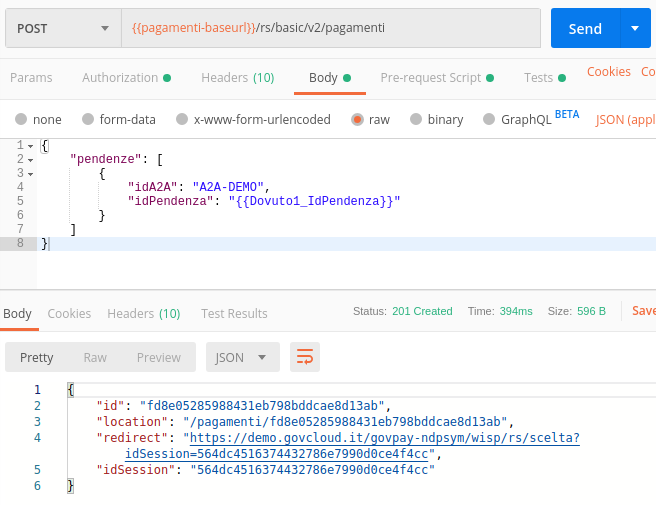Click the "pendenze" key in the editor
Viewport: 656px width, 505px height.
(x=106, y=159)
